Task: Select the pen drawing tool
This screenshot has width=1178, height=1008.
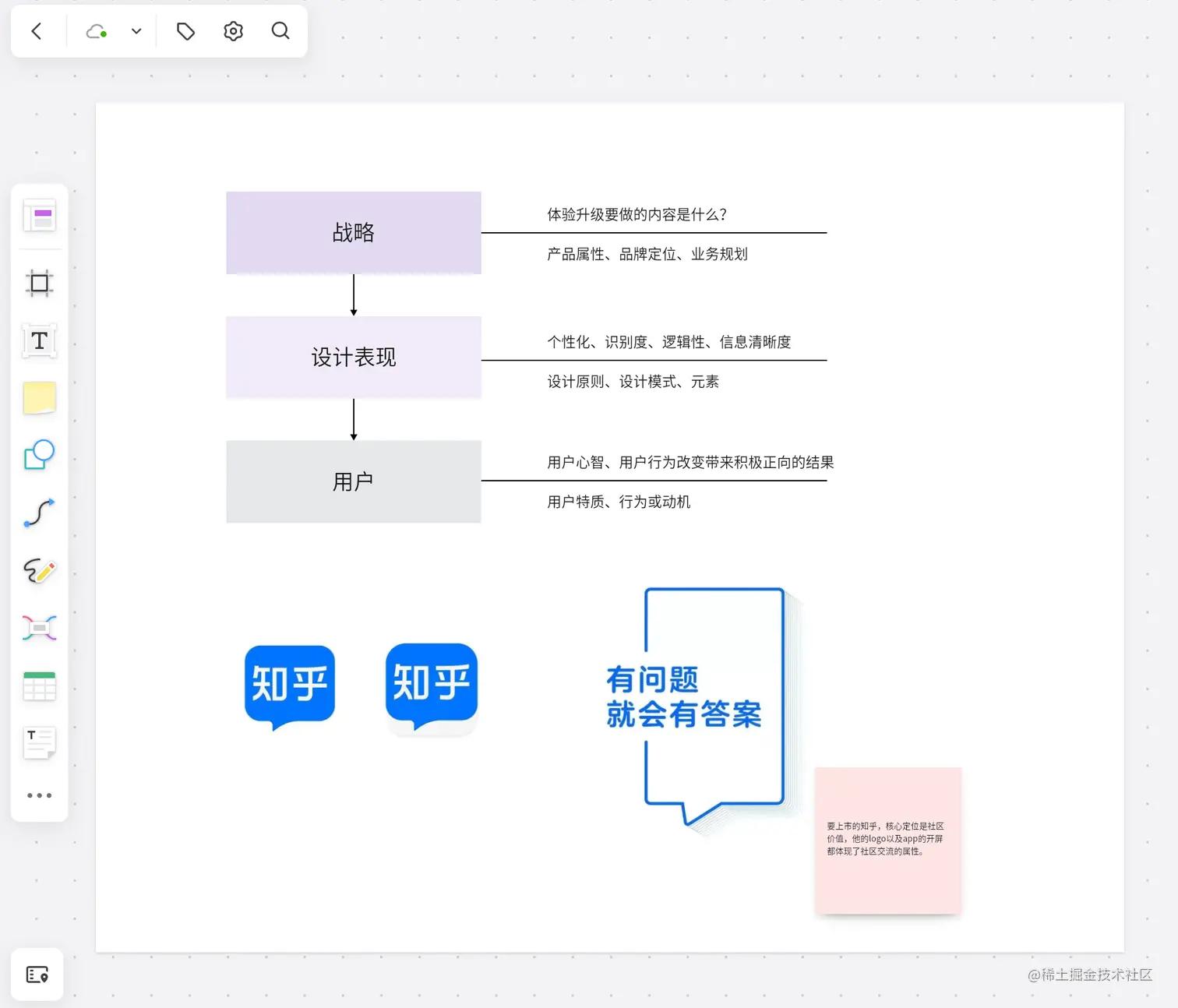Action: [40, 571]
